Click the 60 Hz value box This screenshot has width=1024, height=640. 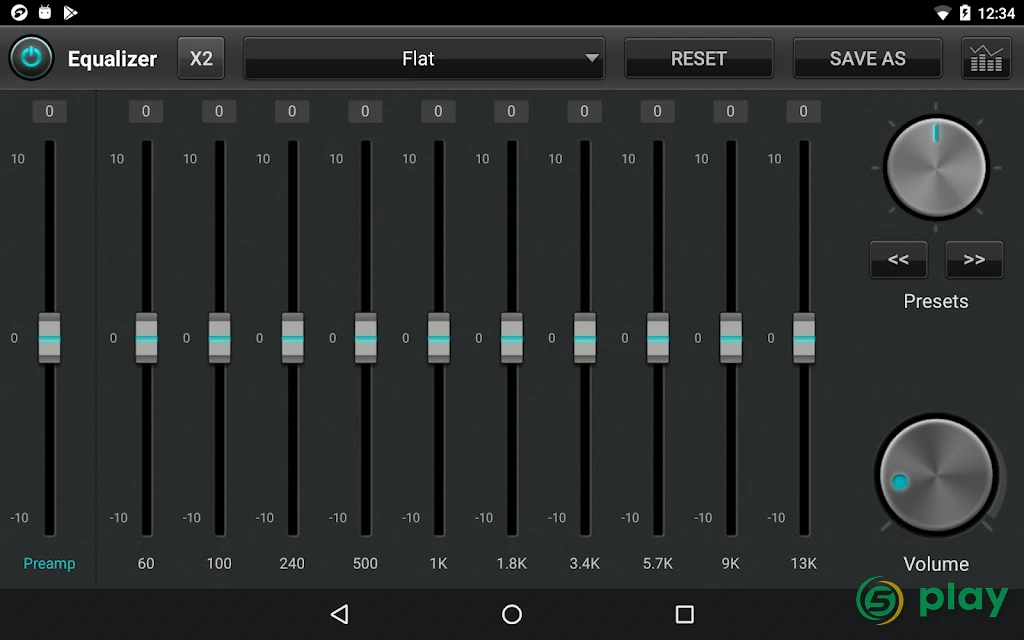pos(146,111)
